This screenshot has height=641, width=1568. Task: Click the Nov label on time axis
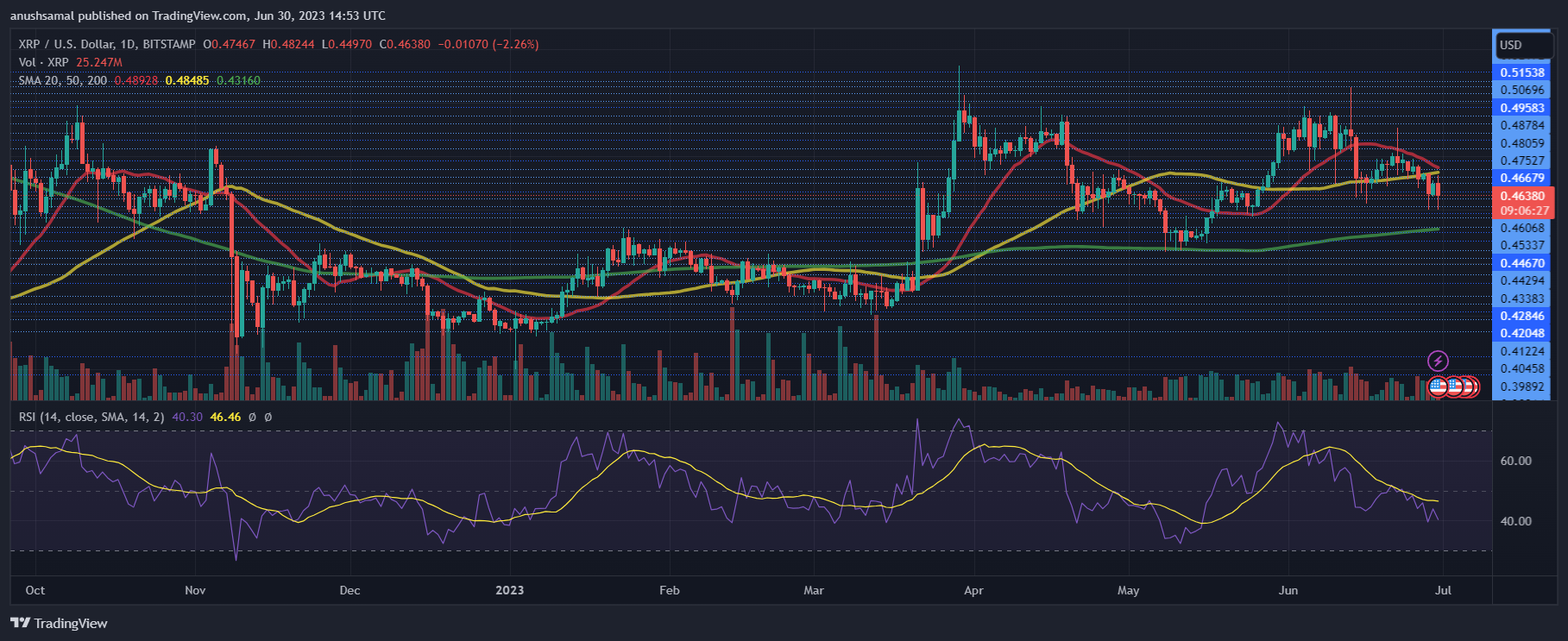[196, 590]
